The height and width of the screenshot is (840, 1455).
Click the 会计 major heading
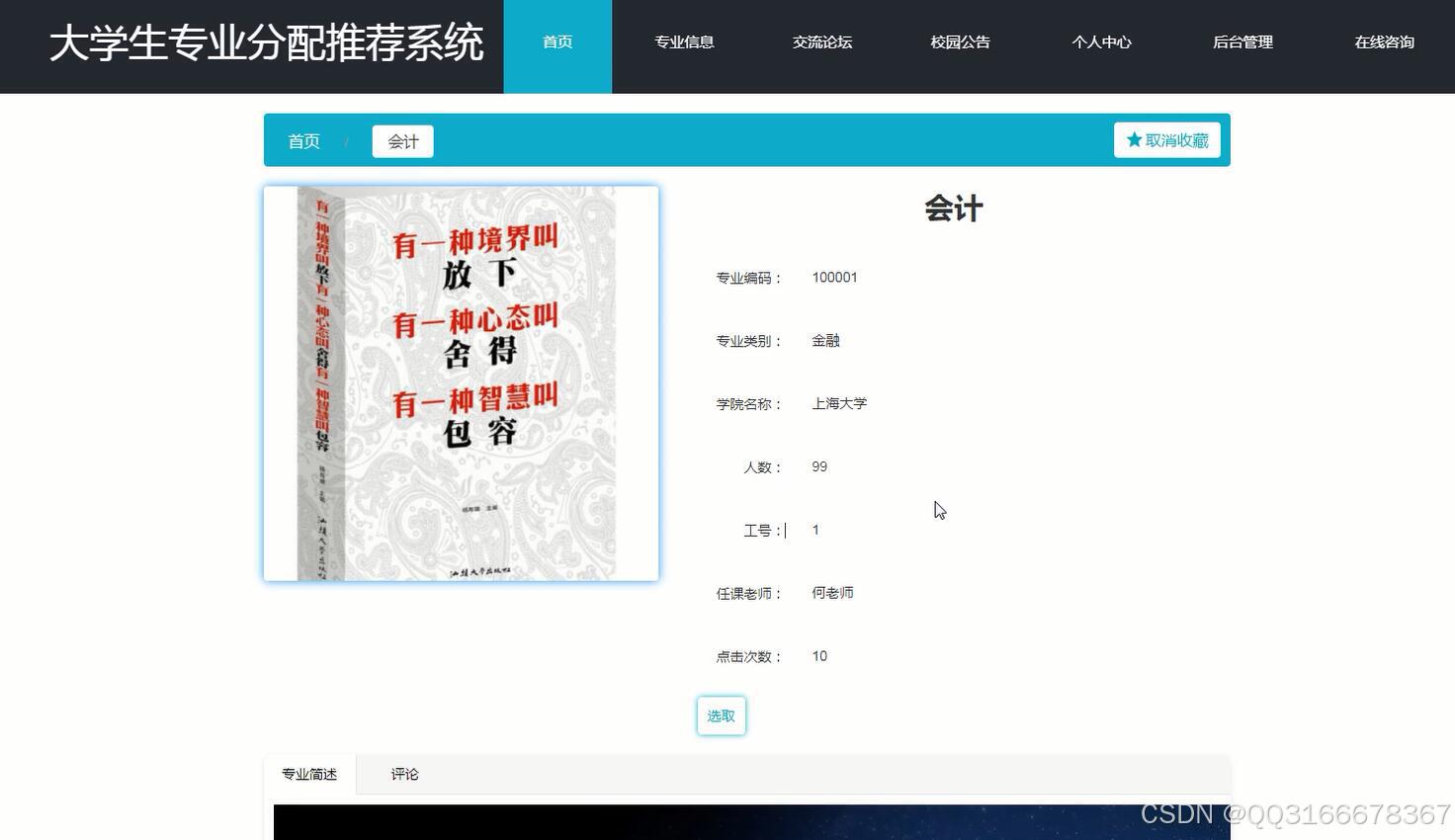point(954,209)
